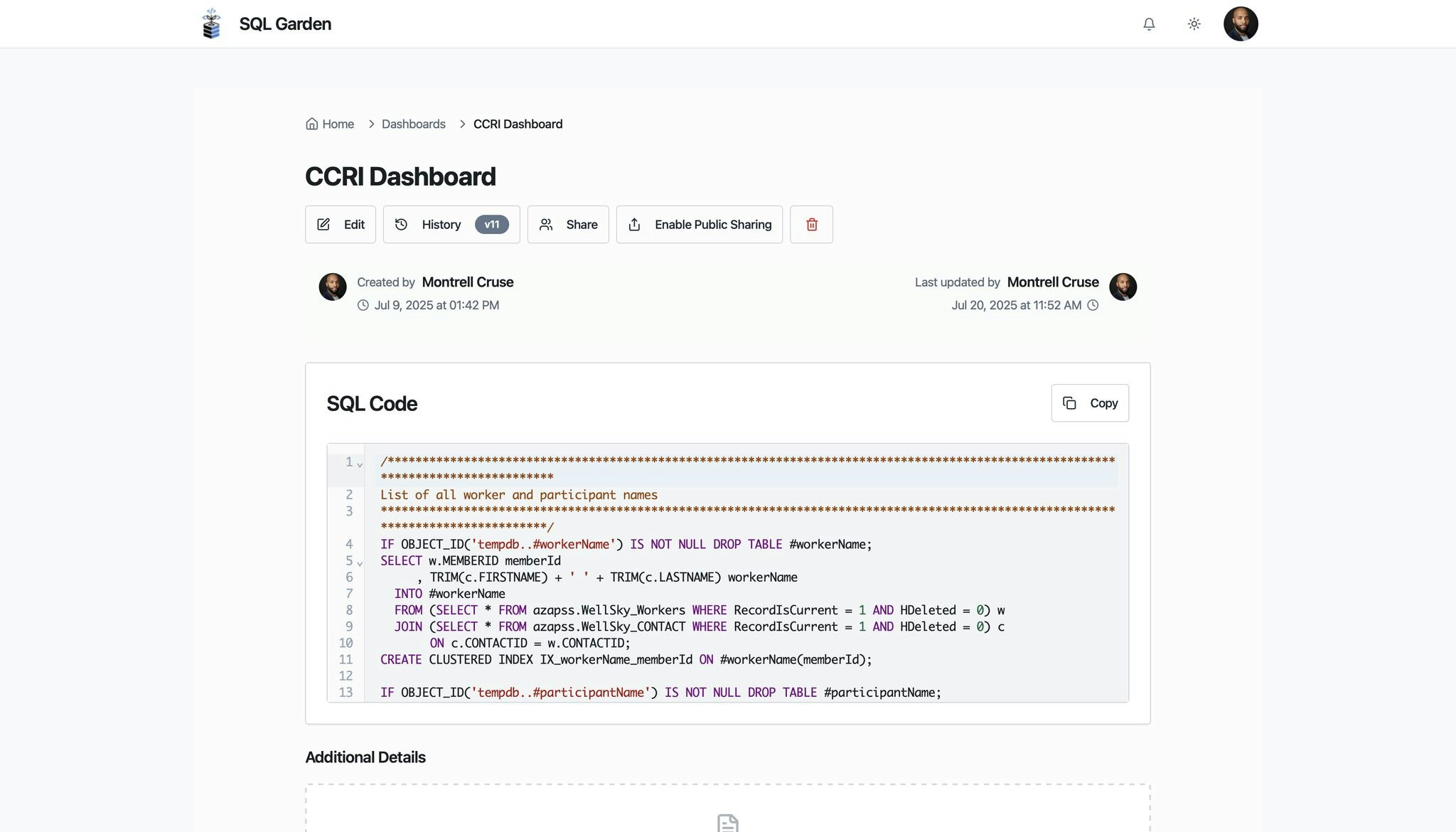Click the v11 version badge
Image resolution: width=1456 pixels, height=832 pixels.
tap(492, 225)
